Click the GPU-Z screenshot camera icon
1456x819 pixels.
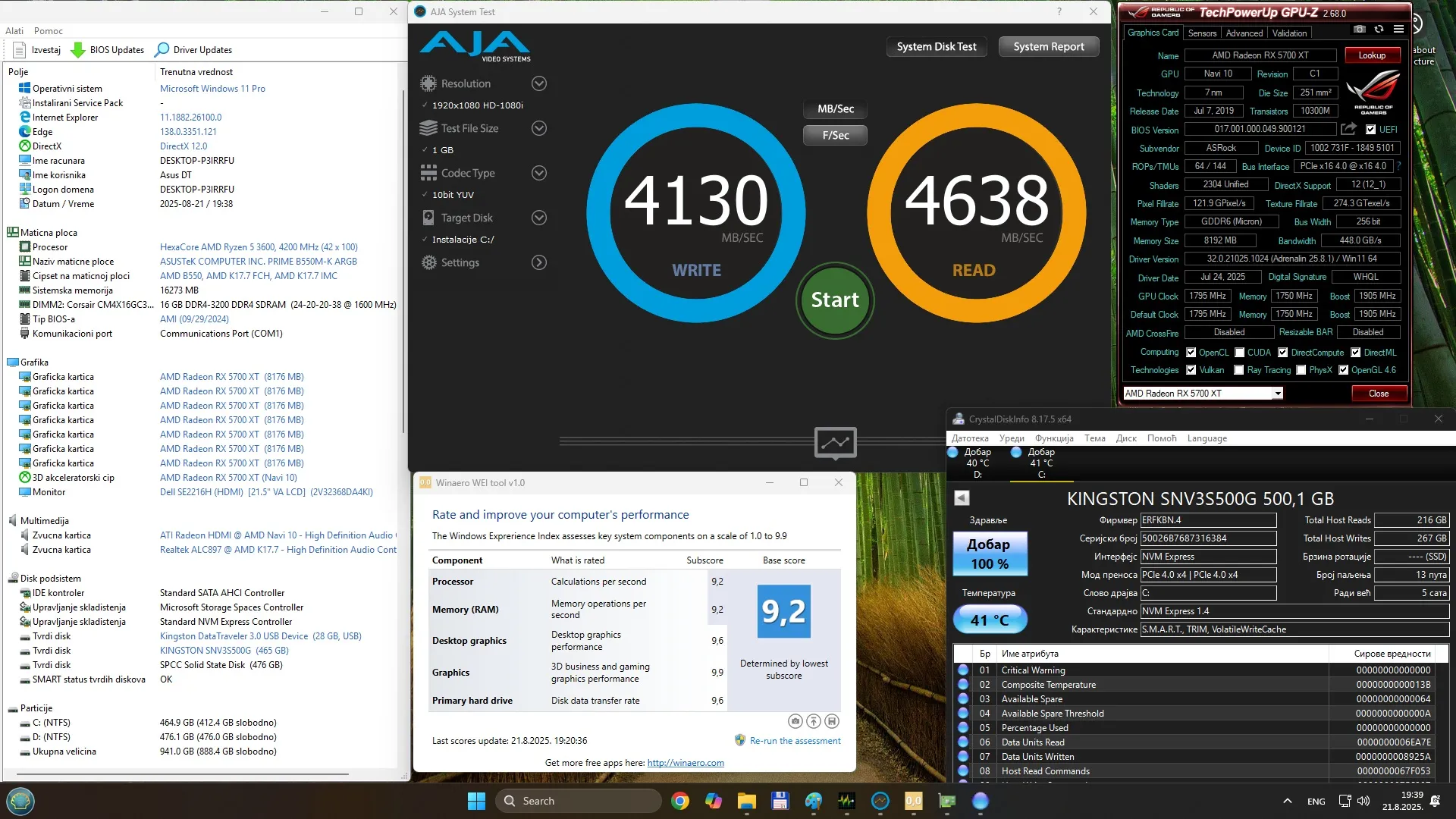(x=1360, y=29)
